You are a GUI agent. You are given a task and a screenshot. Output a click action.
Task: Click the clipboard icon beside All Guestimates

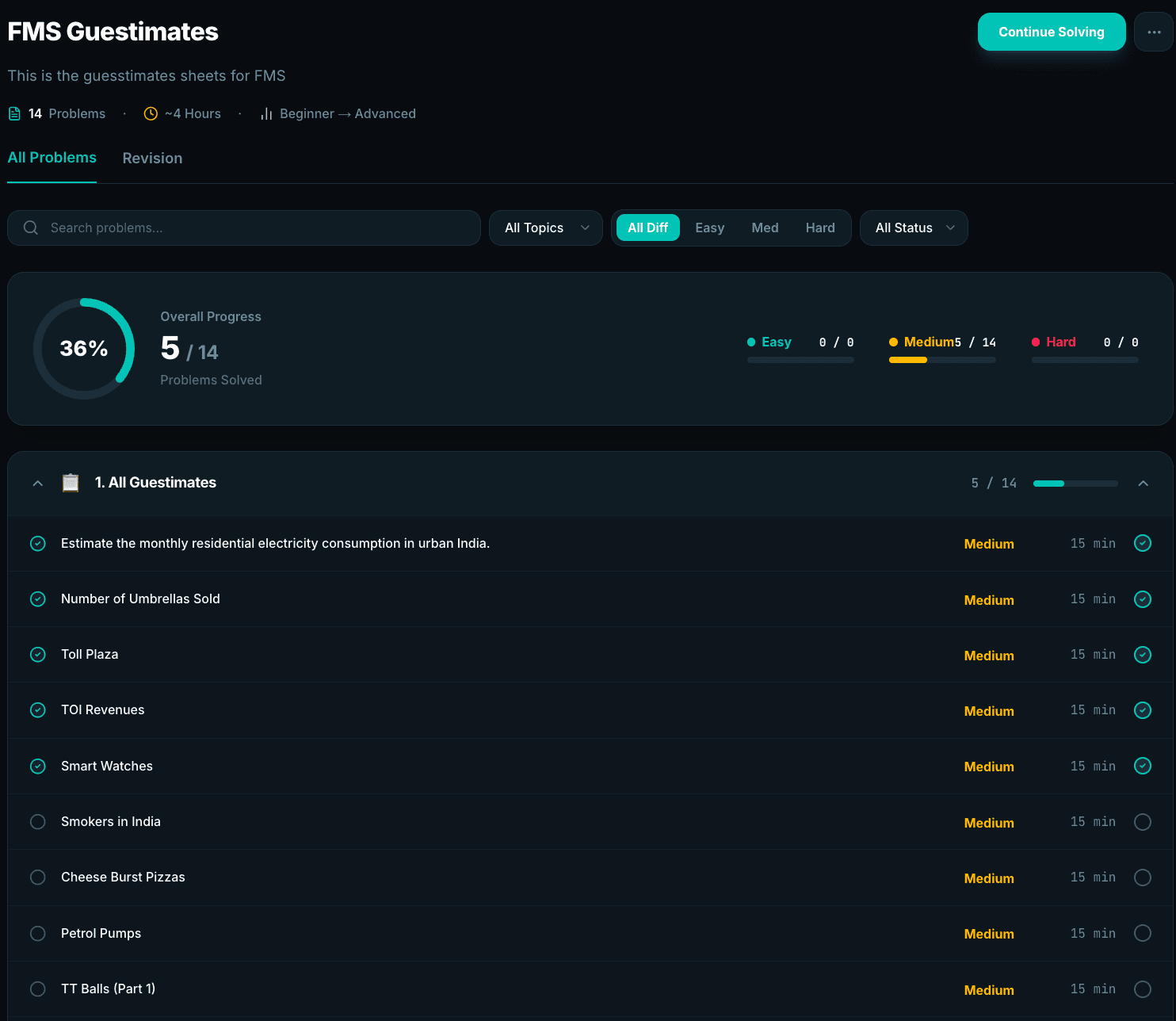coord(71,483)
